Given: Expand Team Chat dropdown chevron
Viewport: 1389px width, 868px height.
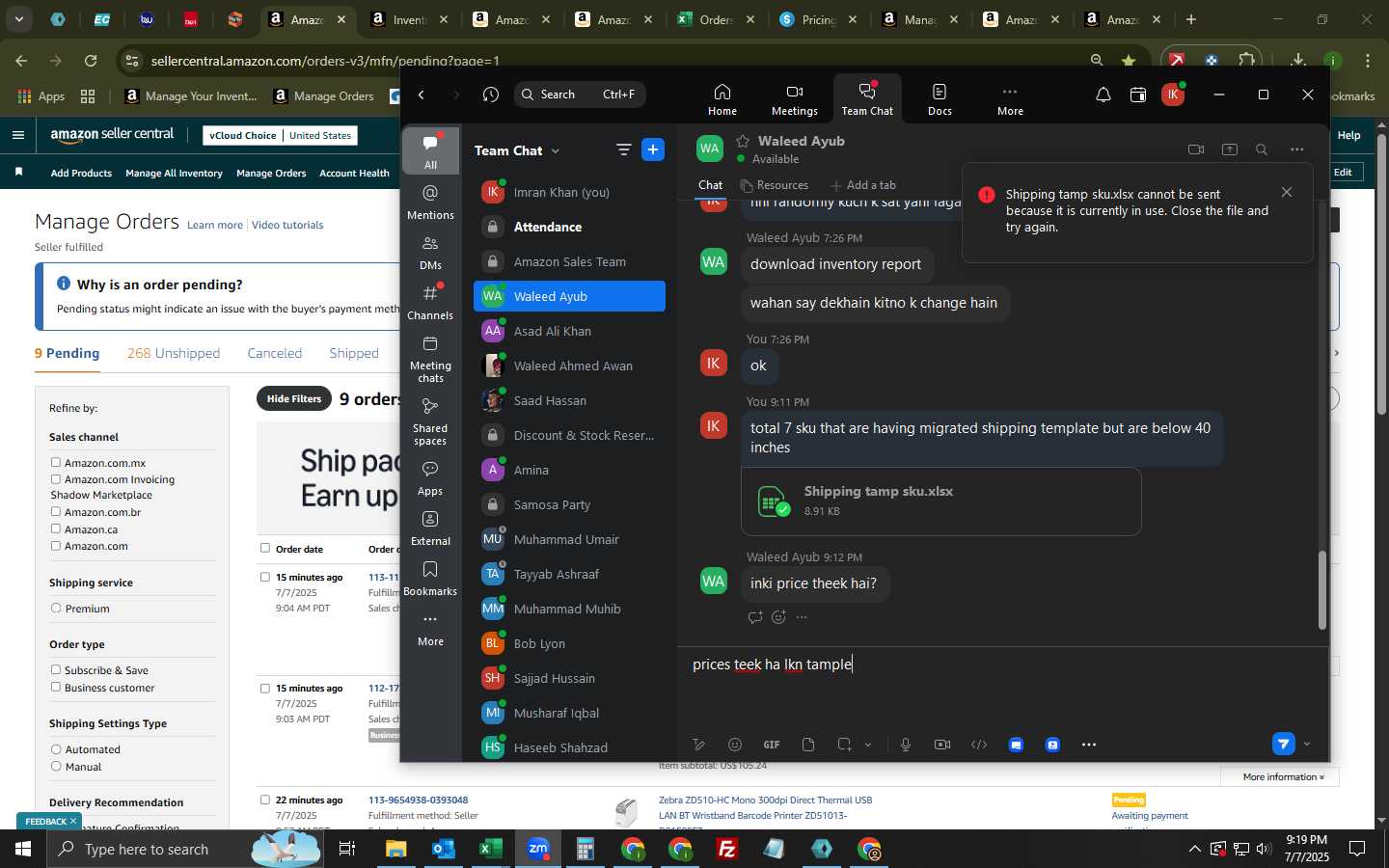Looking at the screenshot, I should point(556,151).
